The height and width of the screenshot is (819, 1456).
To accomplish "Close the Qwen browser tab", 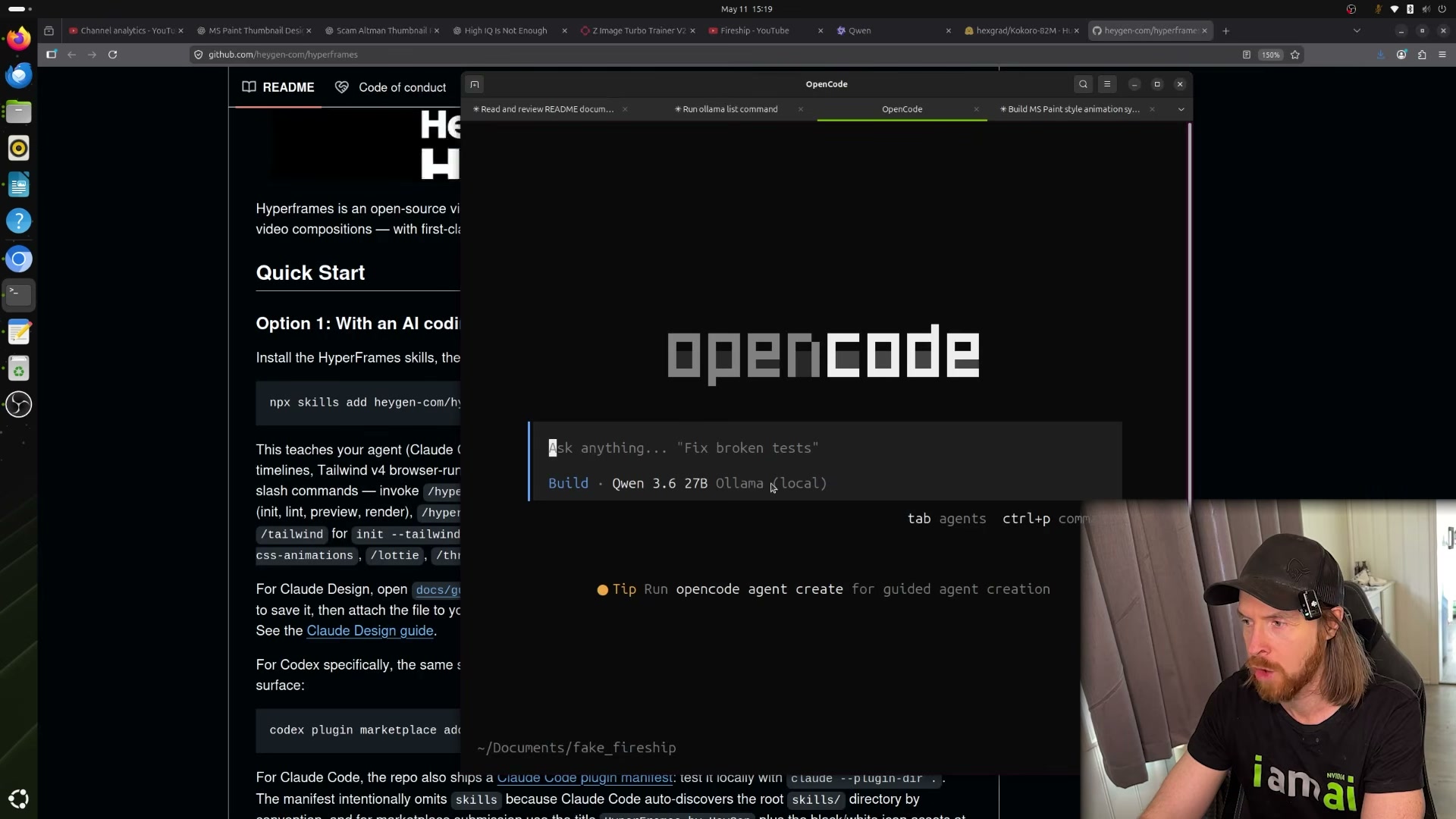I will [948, 31].
